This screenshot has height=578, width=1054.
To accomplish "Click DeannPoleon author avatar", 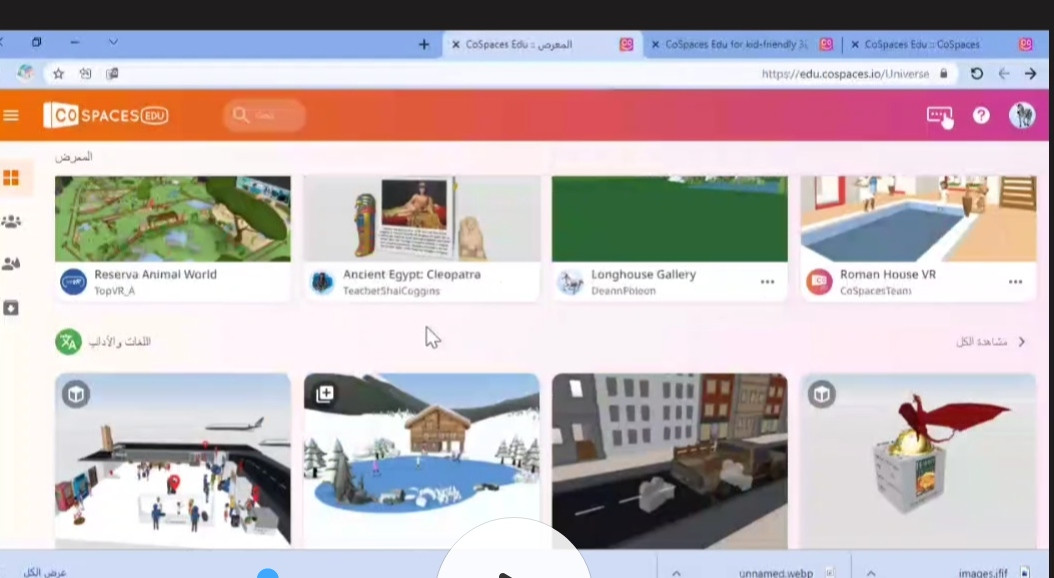I will 570,282.
